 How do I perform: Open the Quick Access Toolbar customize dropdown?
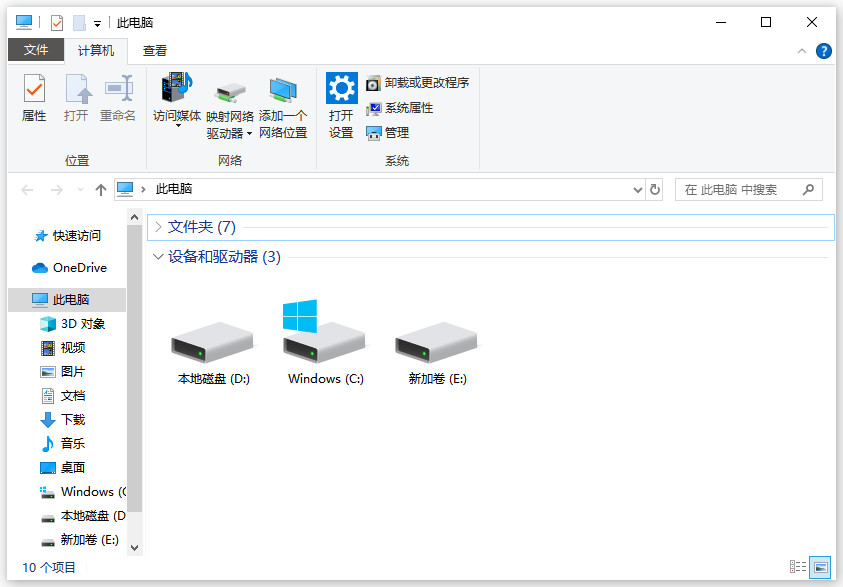point(97,23)
